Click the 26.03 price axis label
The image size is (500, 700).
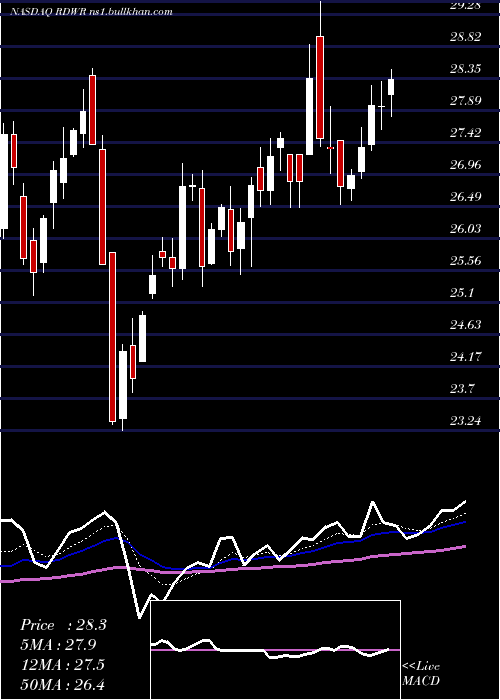pyautogui.click(x=465, y=229)
